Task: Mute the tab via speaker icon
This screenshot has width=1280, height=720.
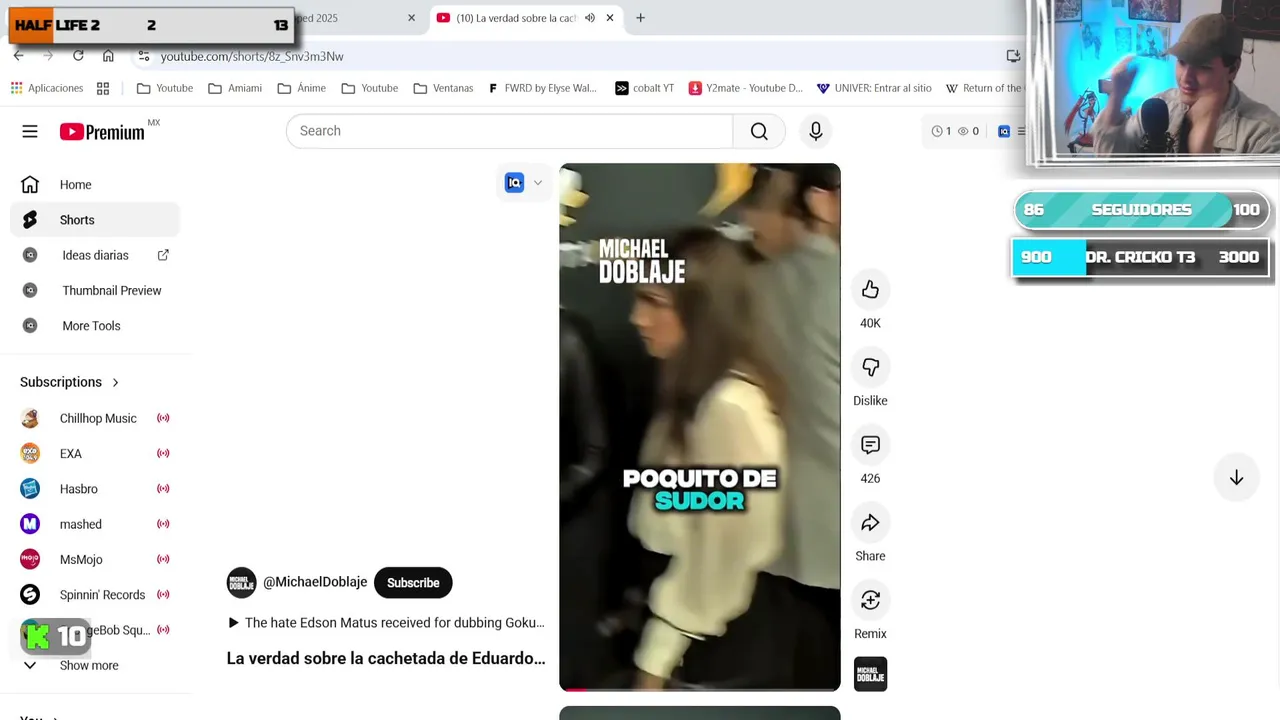Action: (x=590, y=18)
